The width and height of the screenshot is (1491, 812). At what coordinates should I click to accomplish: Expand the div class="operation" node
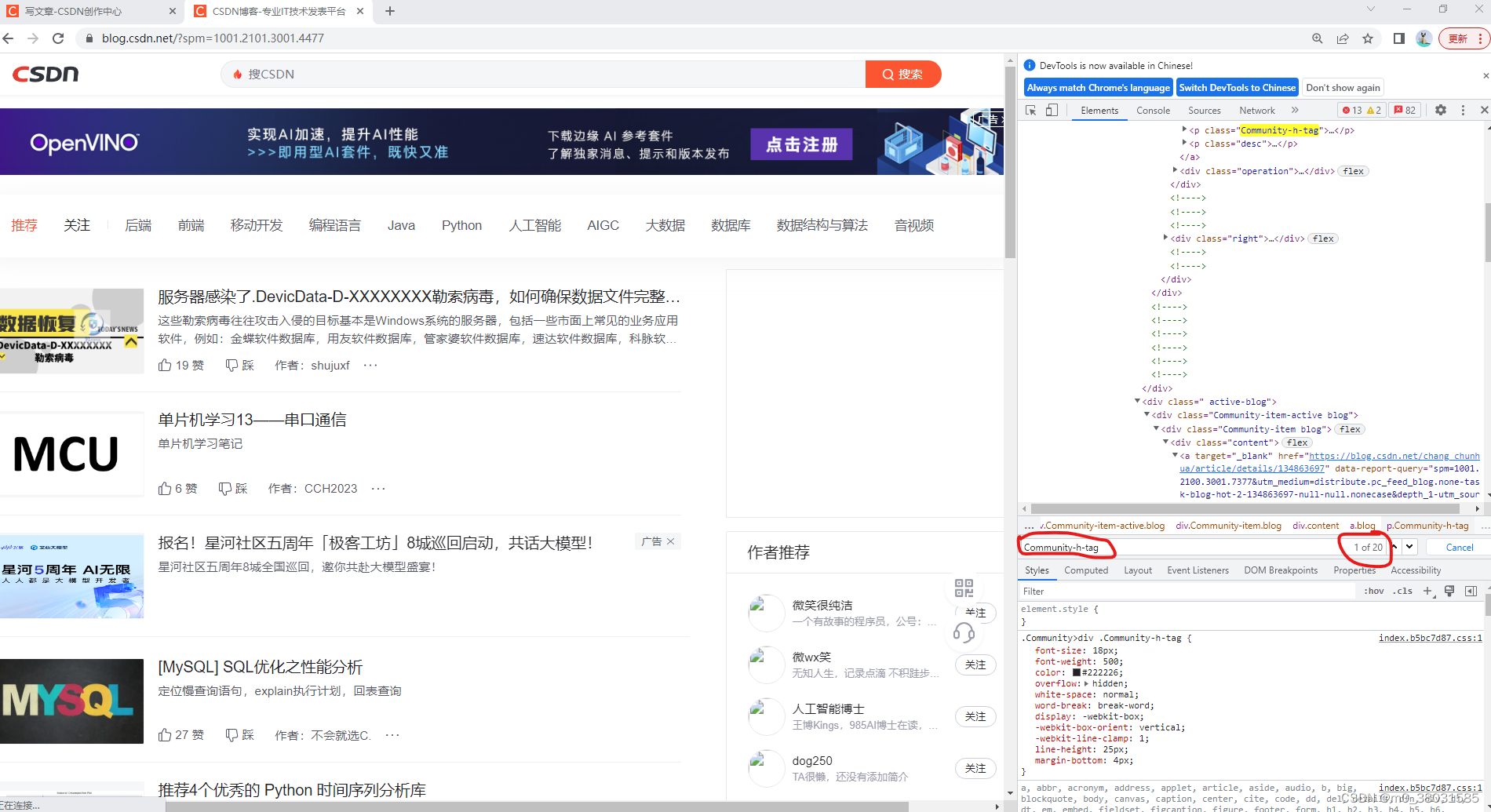tap(1175, 170)
